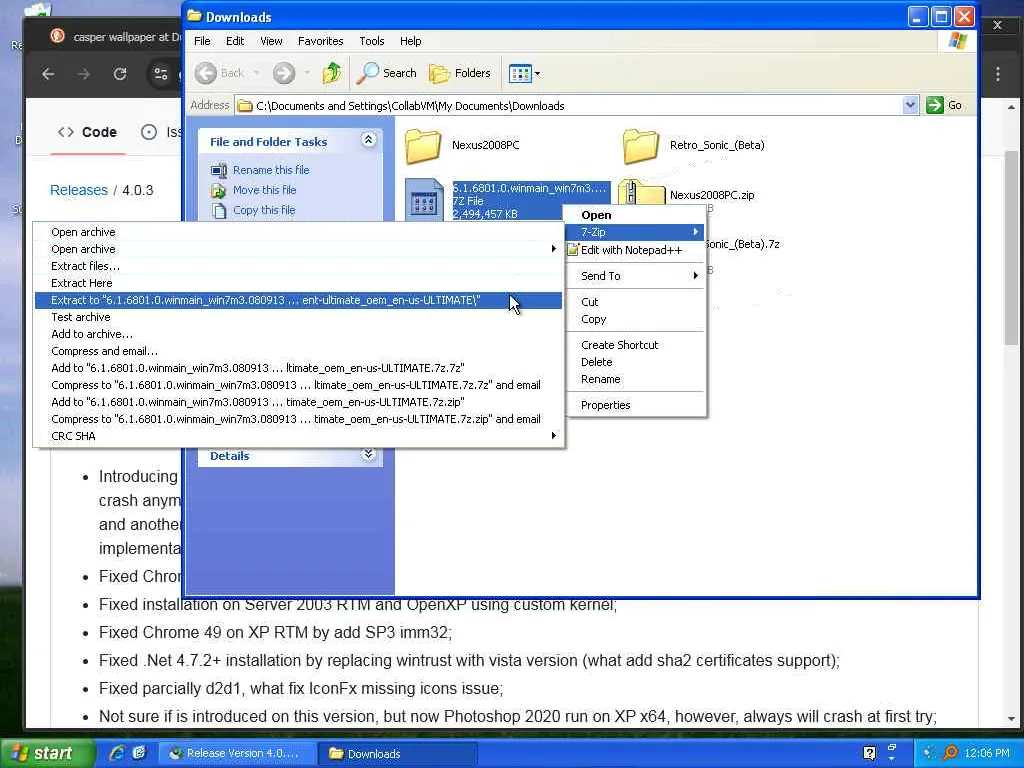Expand the address bar dropdown arrow
Viewport: 1024px width, 768px height.
[910, 105]
